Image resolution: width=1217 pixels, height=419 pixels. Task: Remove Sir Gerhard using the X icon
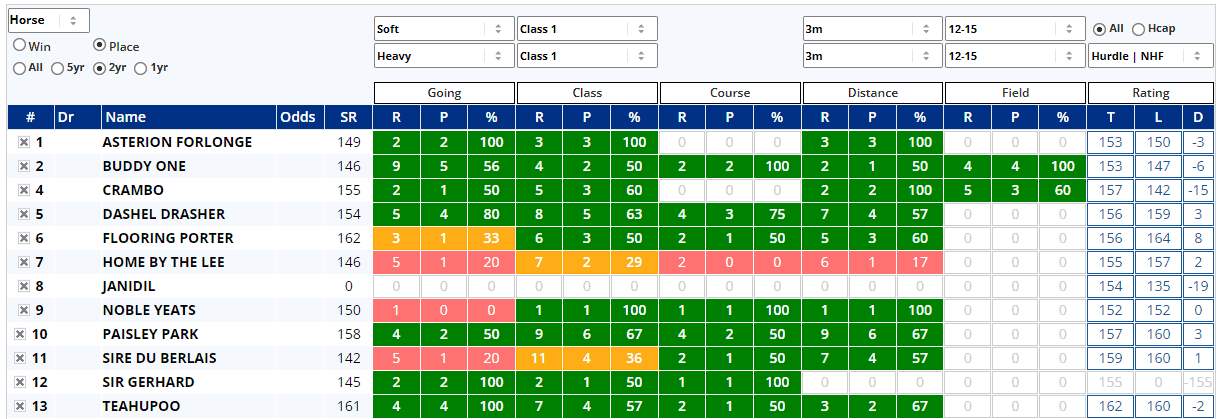[20, 382]
